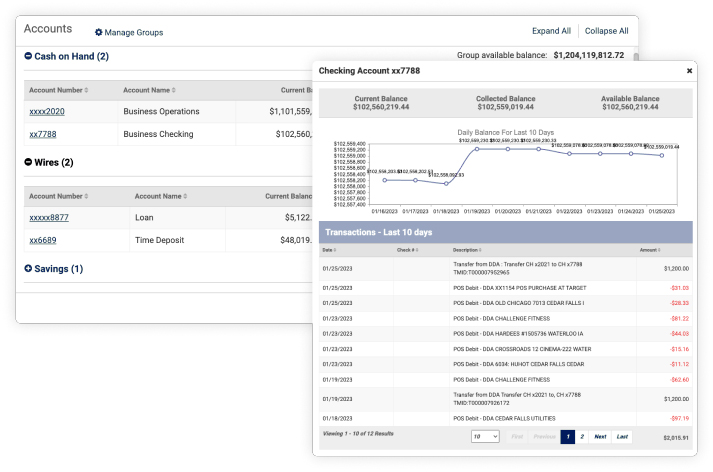Click the Daily Balance For Last 10 Days title
The height and width of the screenshot is (472, 713).
click(x=506, y=132)
